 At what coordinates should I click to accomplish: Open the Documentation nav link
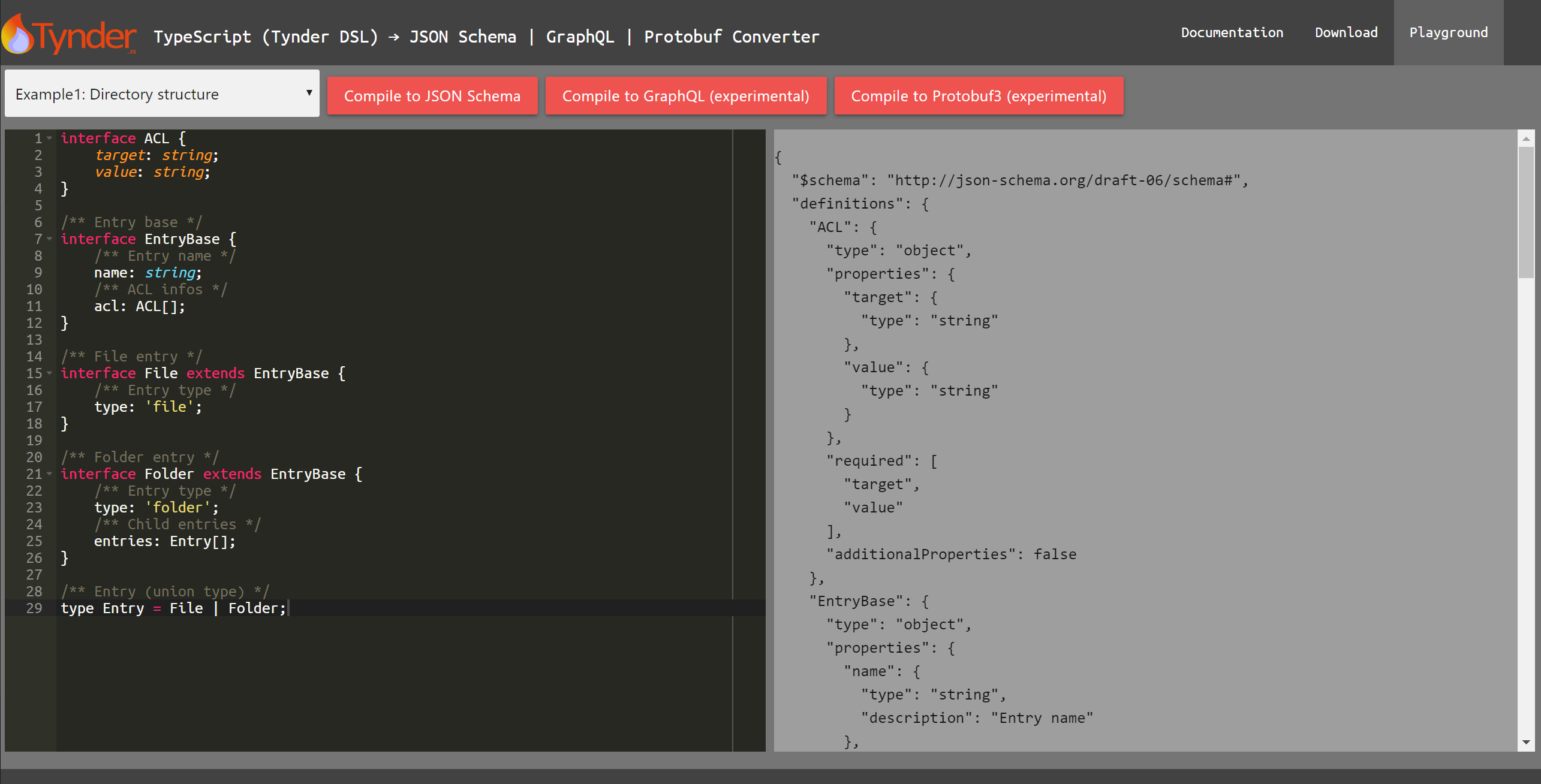point(1232,32)
